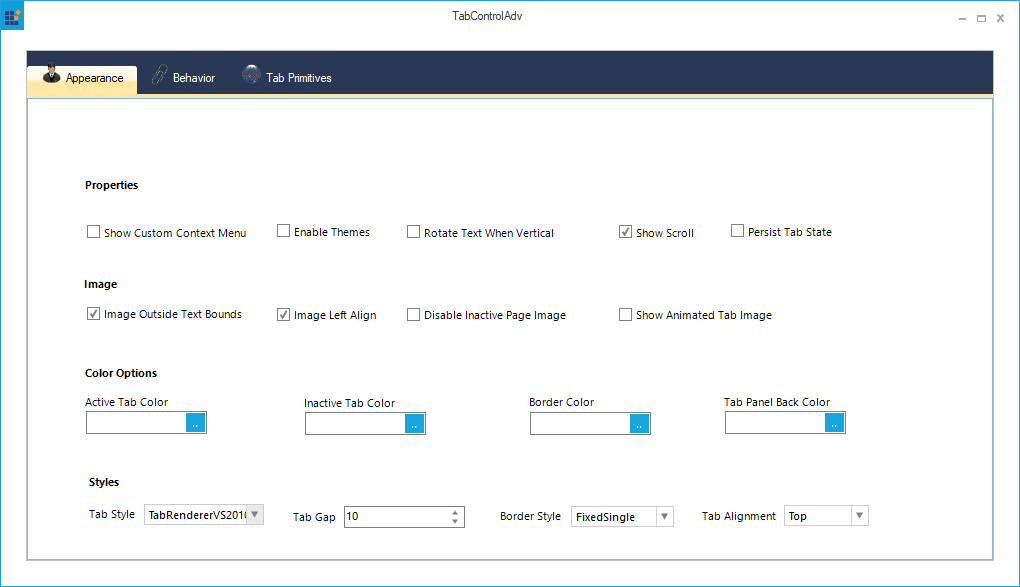The height and width of the screenshot is (587, 1020).
Task: Uncheck Image Outside Text Bounds
Action: click(93, 313)
